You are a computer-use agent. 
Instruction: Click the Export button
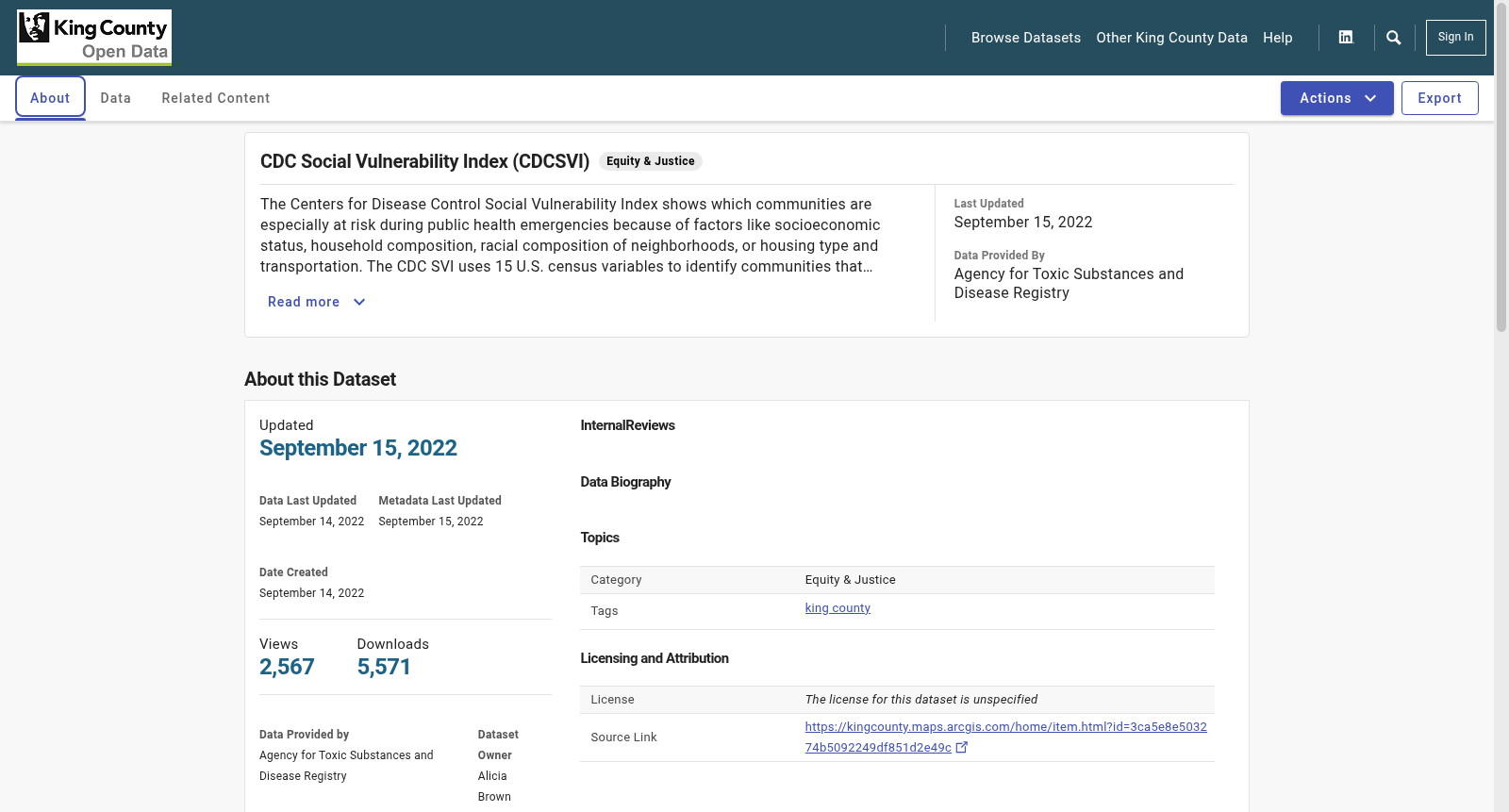tap(1439, 98)
